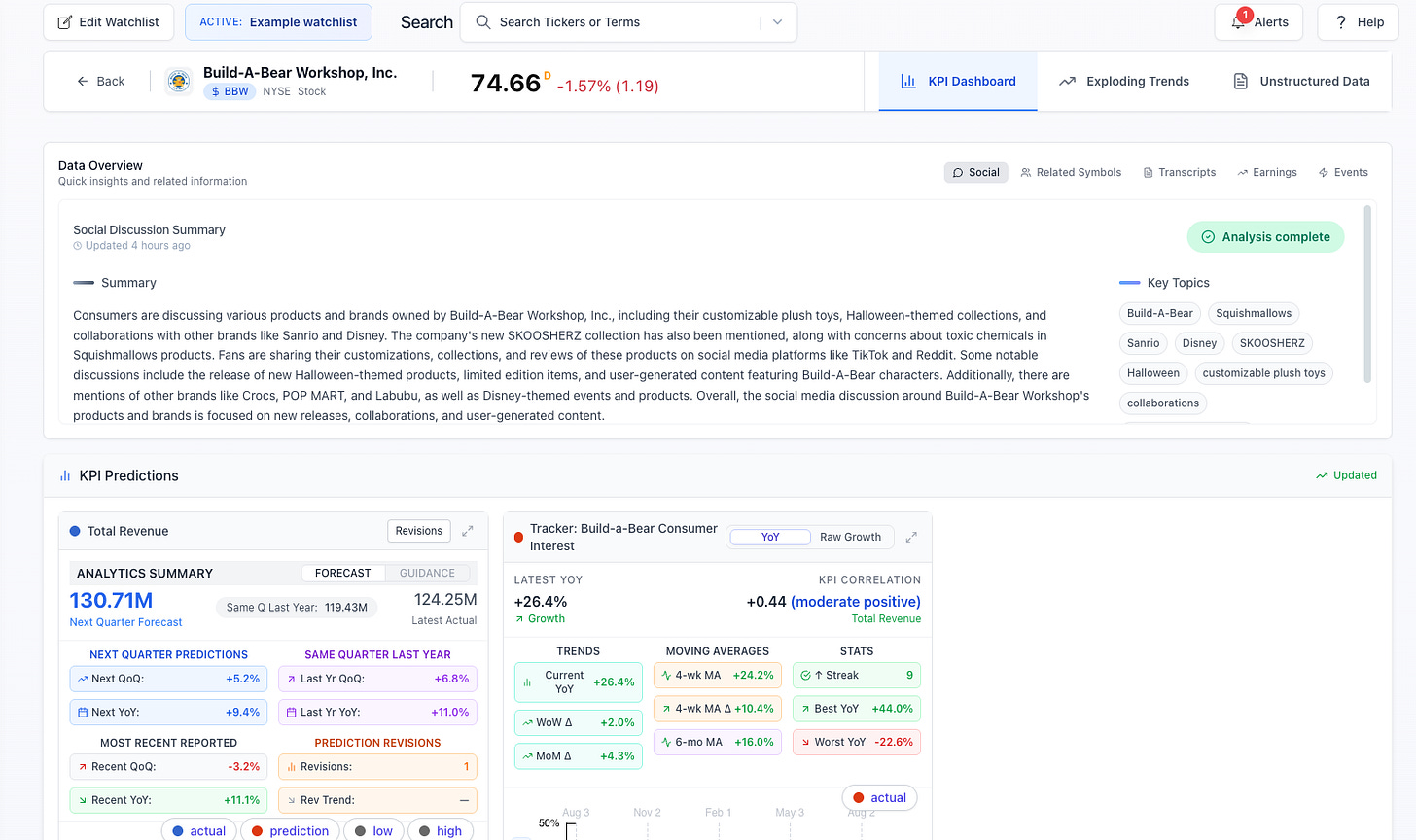The width and height of the screenshot is (1416, 840).
Task: Click the Build-A-Bear company logo
Action: (x=179, y=82)
